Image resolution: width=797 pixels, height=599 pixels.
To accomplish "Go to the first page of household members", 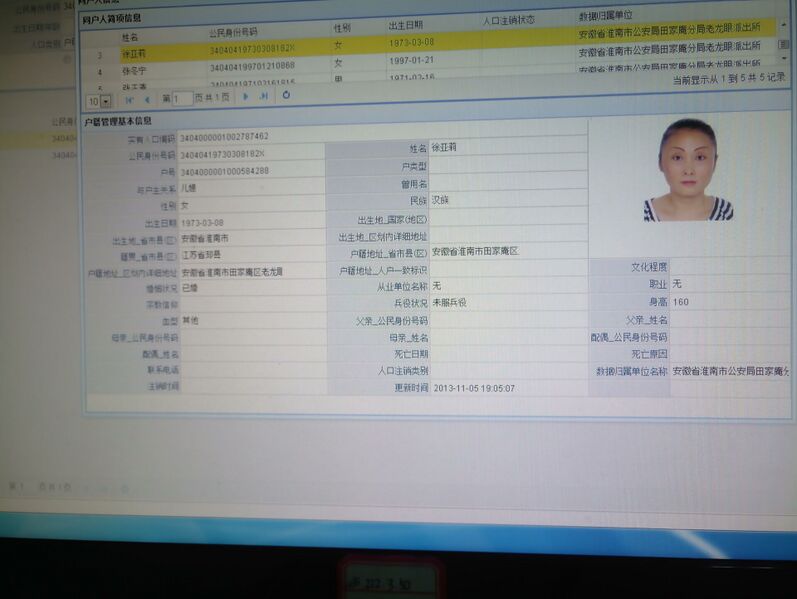I will 129,100.
